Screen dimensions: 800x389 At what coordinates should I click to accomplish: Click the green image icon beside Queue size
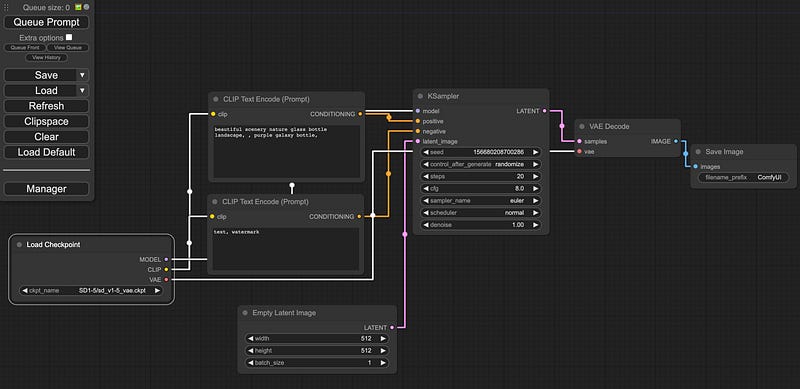pyautogui.click(x=79, y=7)
